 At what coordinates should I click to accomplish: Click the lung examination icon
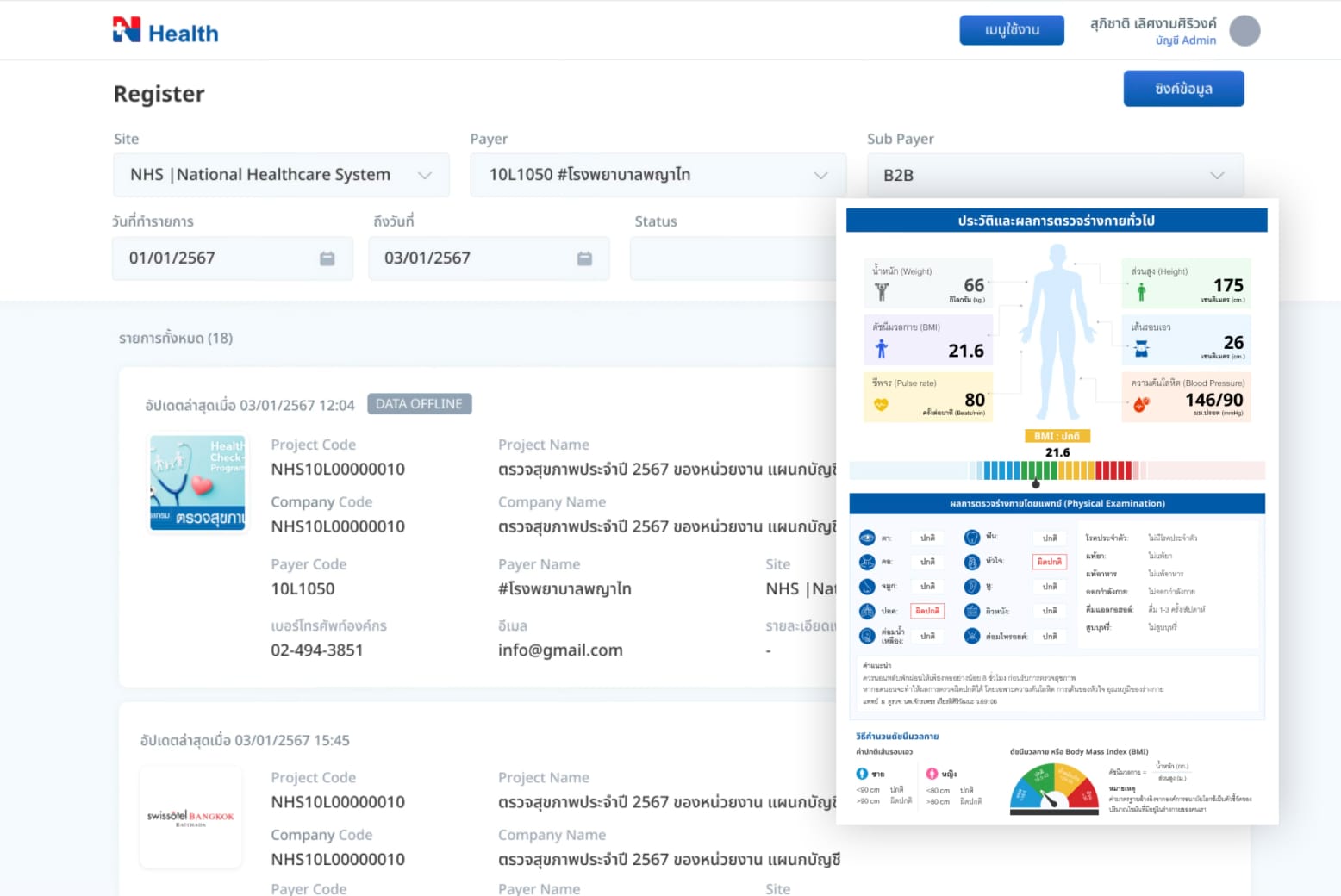click(867, 611)
